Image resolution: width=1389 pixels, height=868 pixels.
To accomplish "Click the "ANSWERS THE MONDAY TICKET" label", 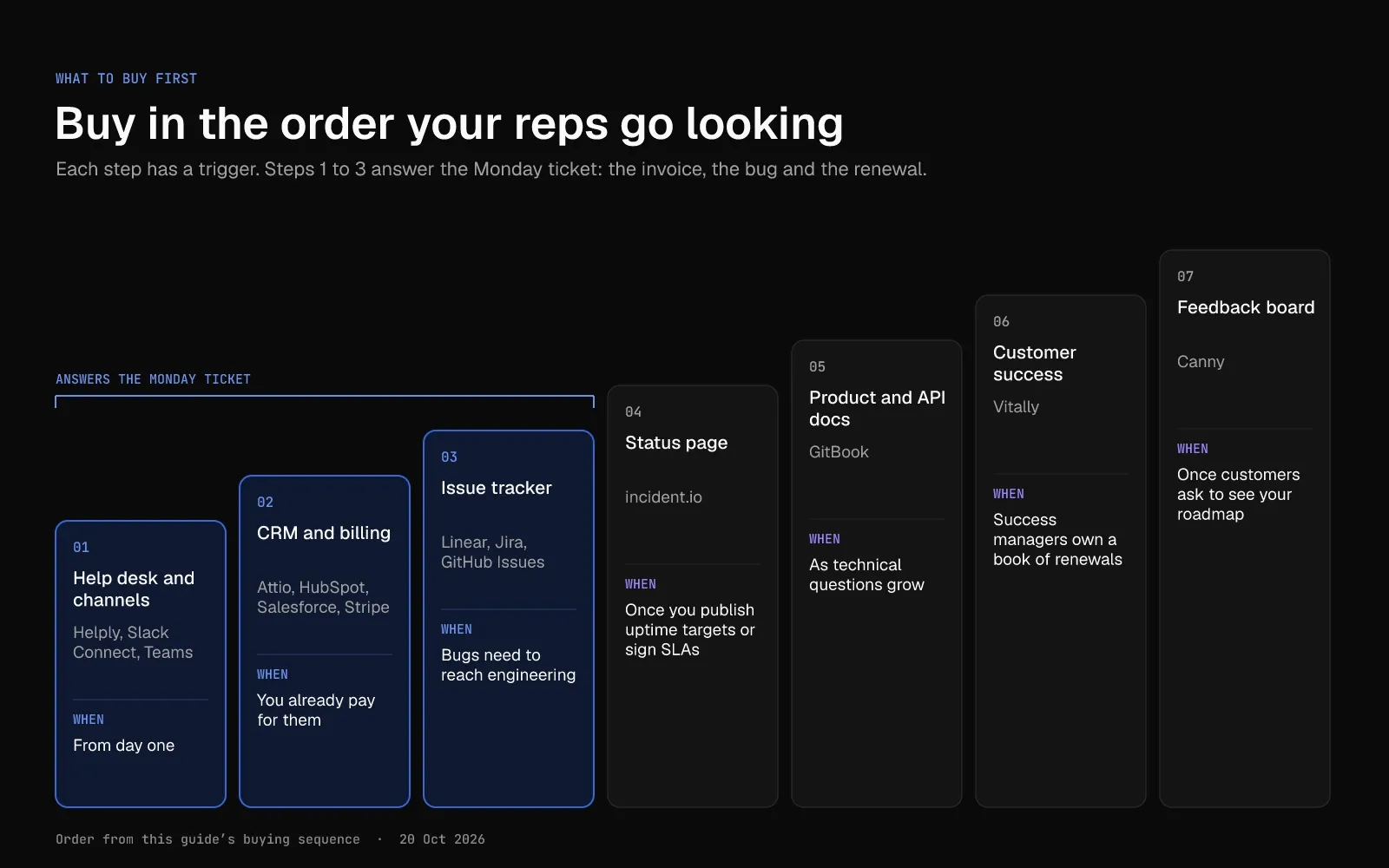I will [x=153, y=379].
